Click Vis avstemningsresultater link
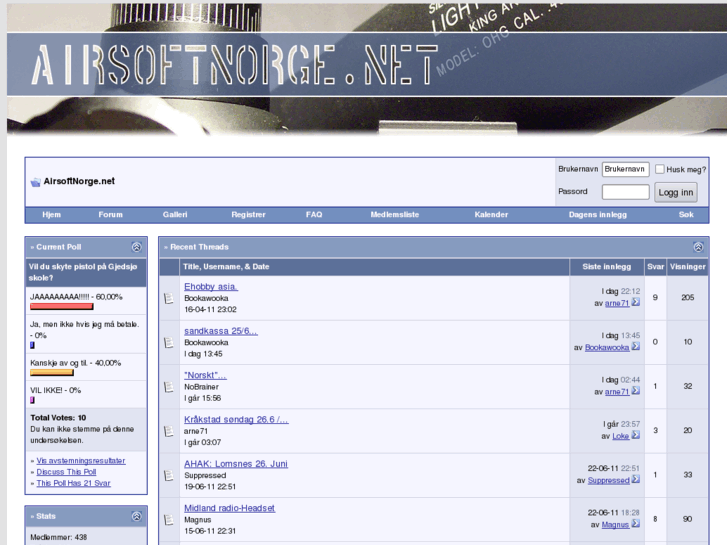This screenshot has height=545, width=727. point(81,461)
